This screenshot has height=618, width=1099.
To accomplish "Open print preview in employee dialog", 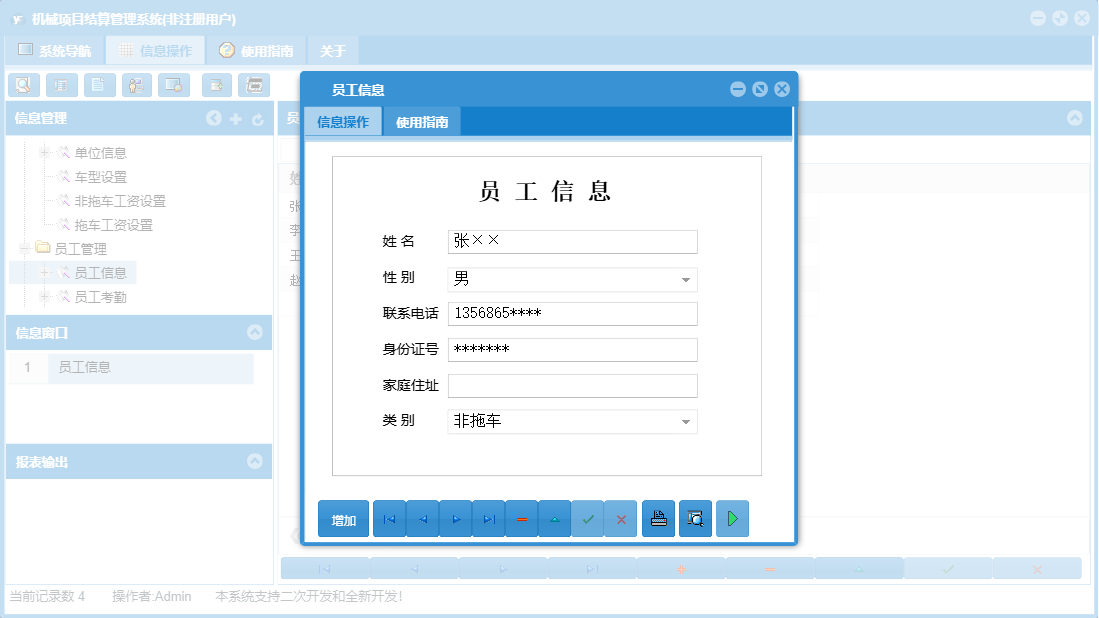I will [x=694, y=518].
